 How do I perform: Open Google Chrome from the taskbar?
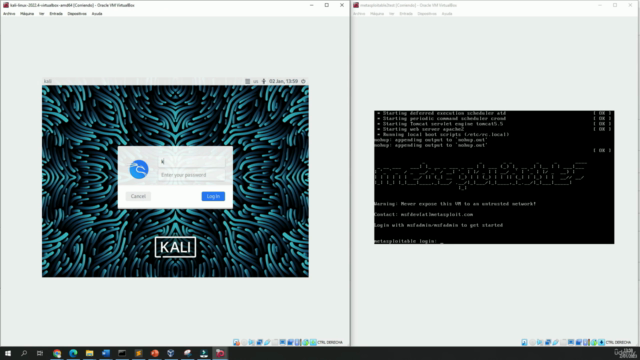(57, 353)
